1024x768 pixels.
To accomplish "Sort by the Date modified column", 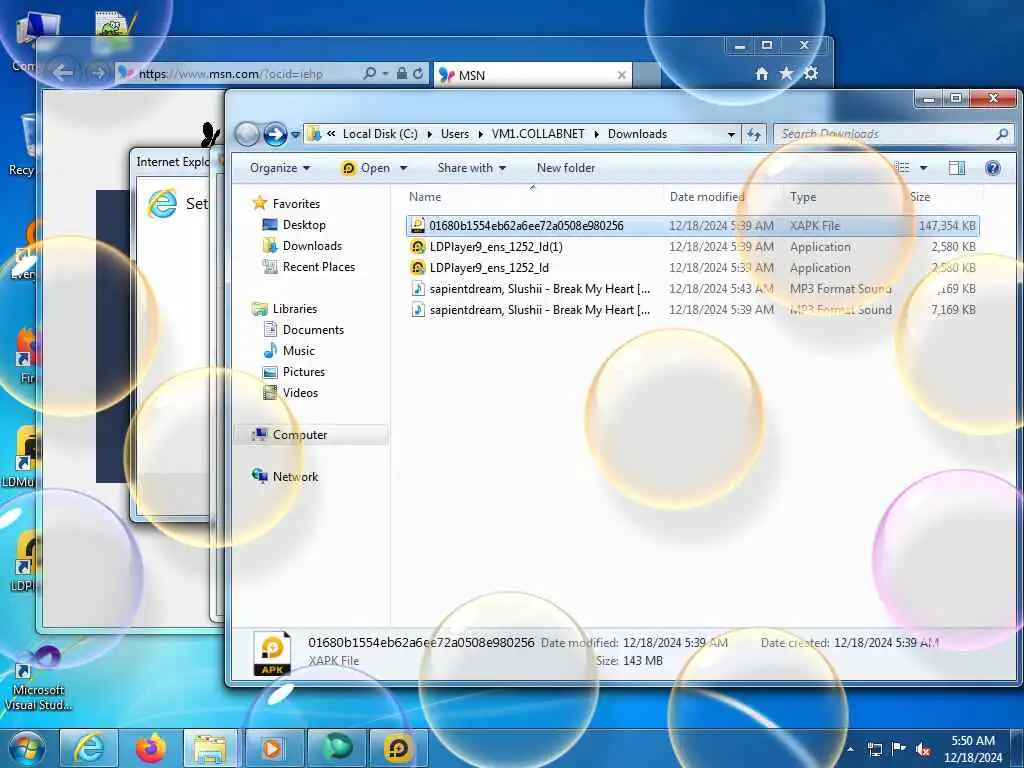I will [707, 197].
